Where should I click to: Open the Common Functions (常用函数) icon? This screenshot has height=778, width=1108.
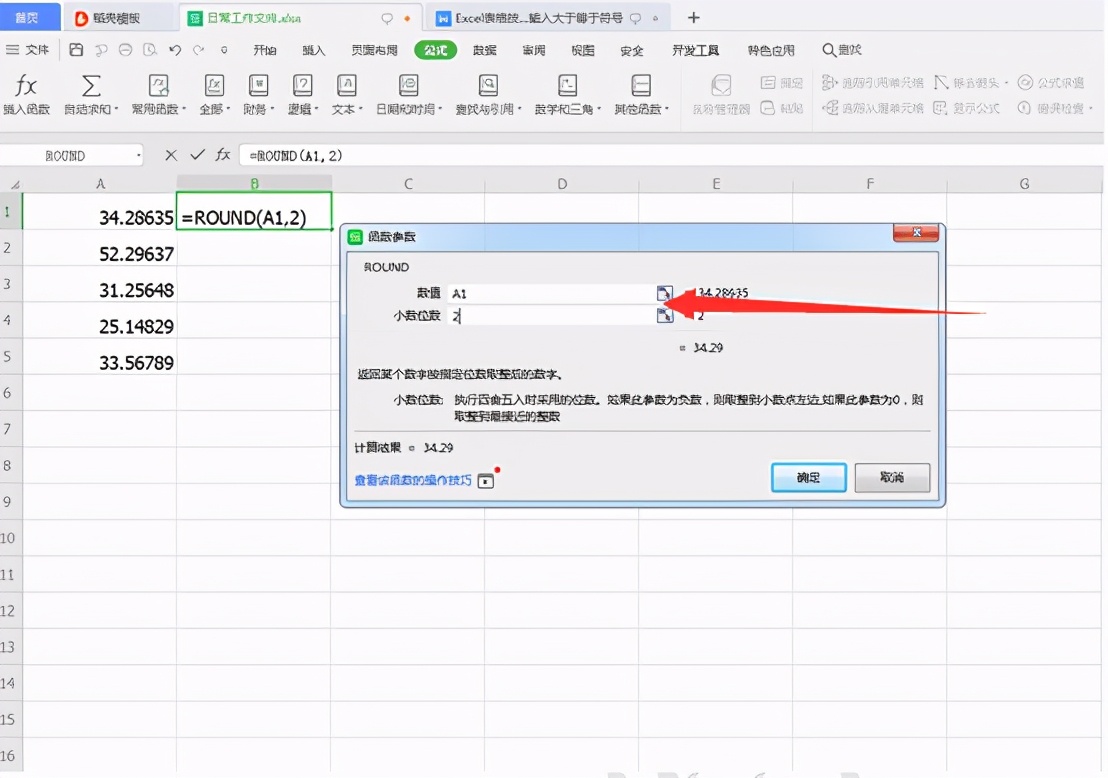158,86
